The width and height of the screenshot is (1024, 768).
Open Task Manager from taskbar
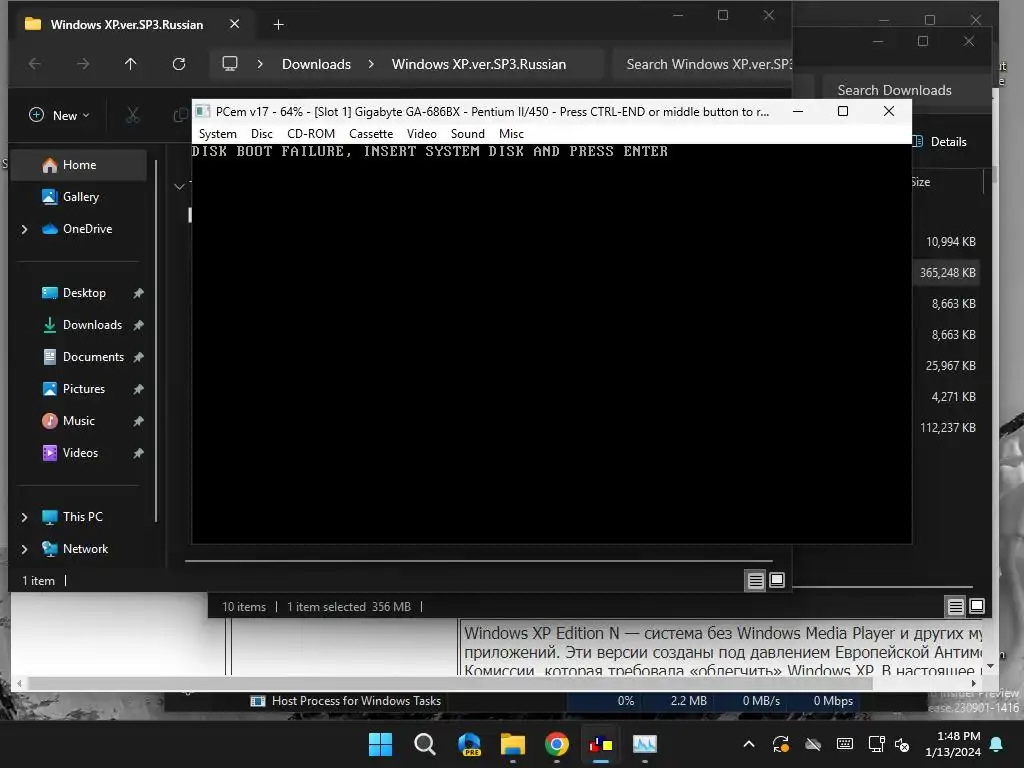click(645, 744)
